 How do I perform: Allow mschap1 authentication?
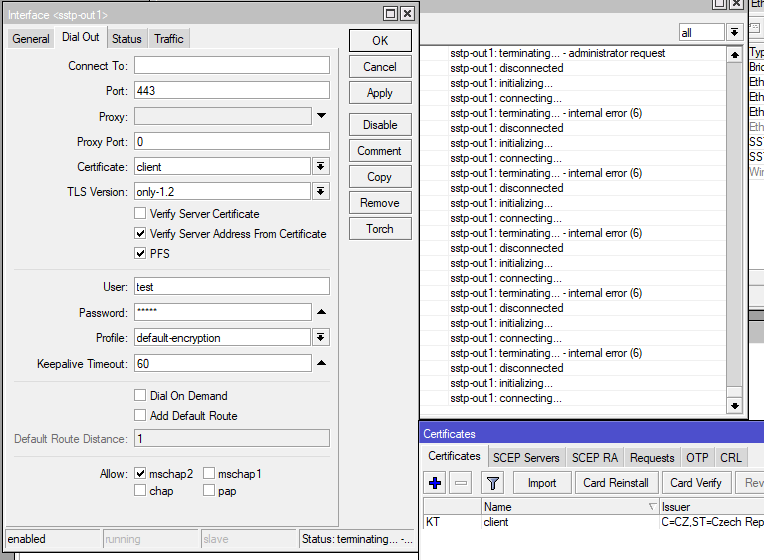209,473
